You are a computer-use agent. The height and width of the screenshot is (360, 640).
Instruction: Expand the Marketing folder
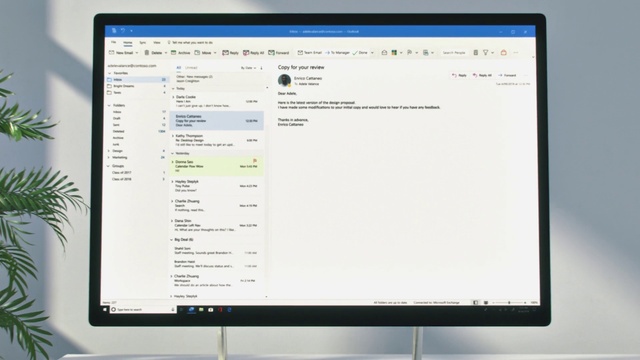tap(109, 158)
